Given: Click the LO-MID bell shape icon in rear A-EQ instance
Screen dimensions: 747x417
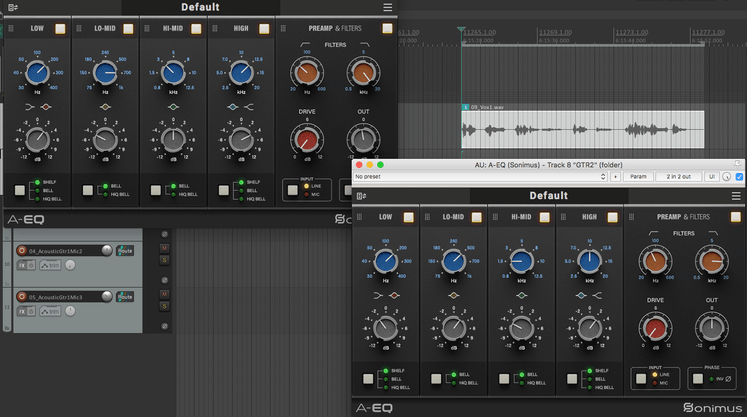Looking at the screenshot, I should click(x=105, y=107).
